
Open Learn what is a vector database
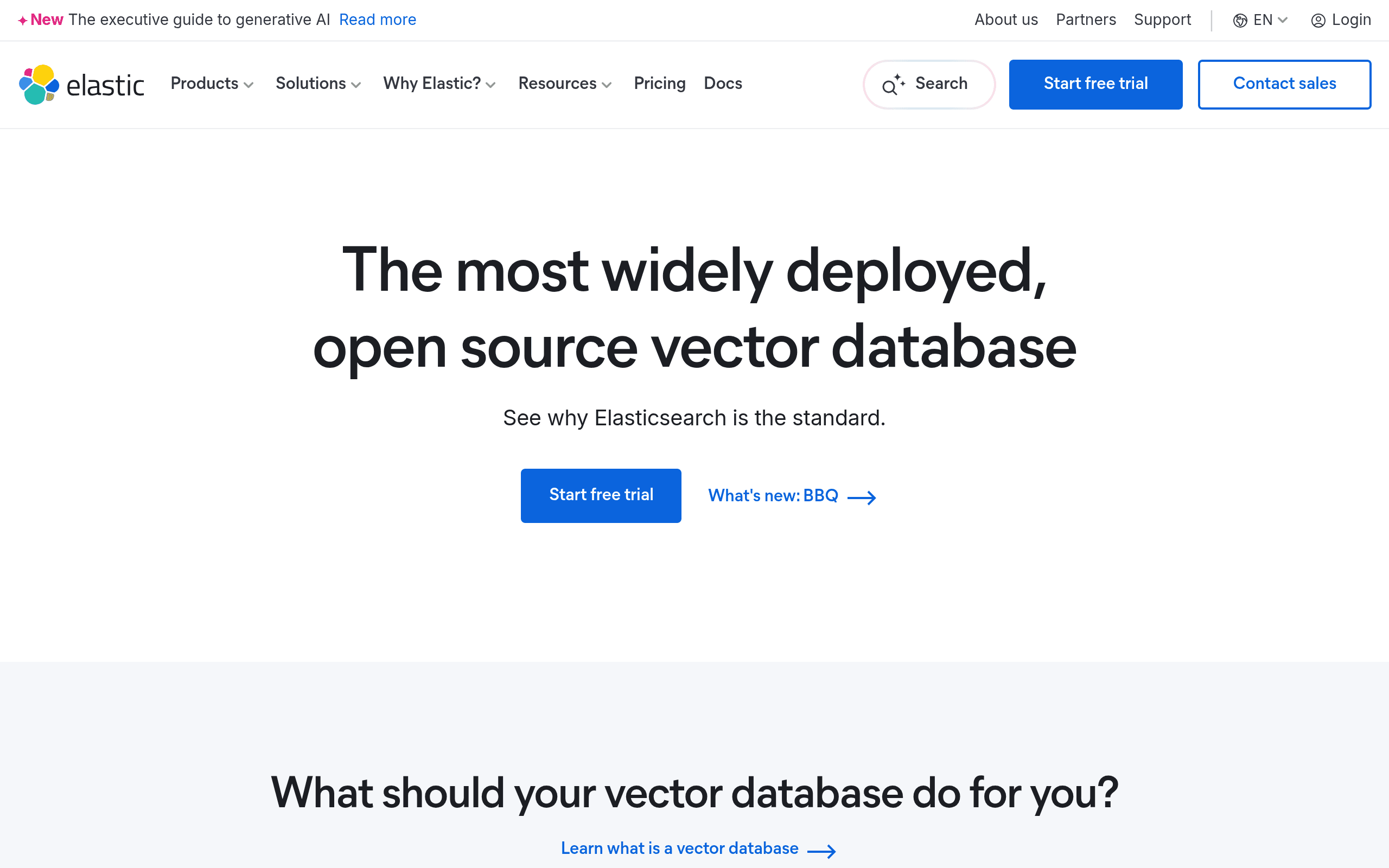[698, 849]
